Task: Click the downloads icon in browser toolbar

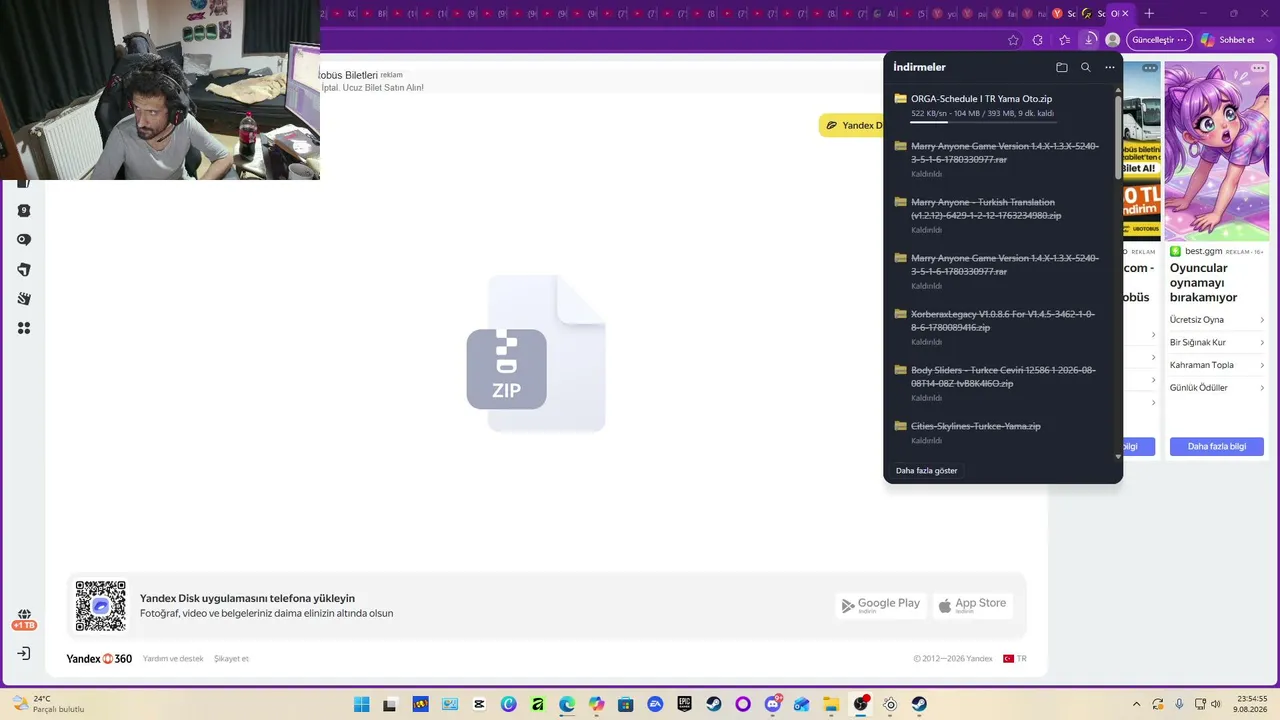Action: (x=1089, y=40)
